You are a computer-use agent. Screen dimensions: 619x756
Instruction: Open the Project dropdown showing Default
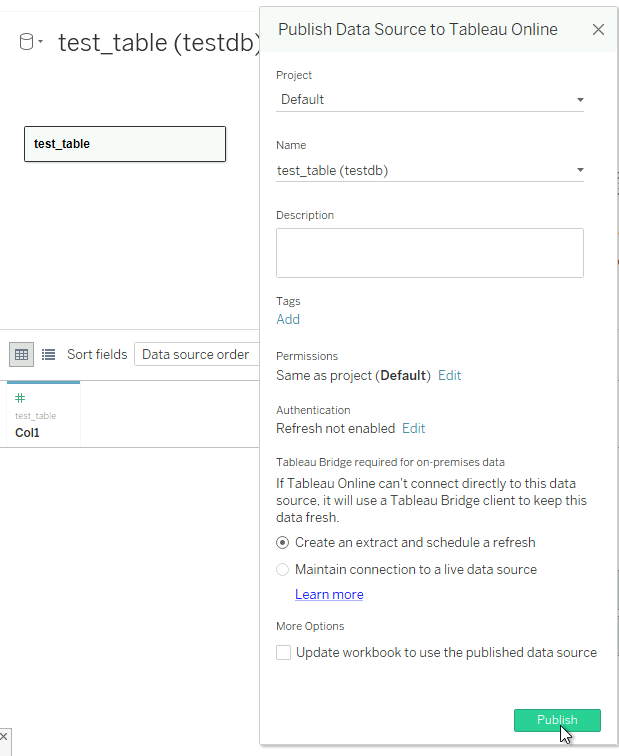point(430,99)
